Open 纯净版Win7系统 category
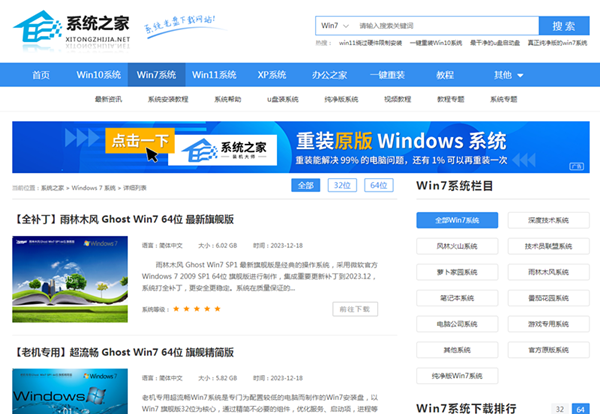 click(457, 376)
